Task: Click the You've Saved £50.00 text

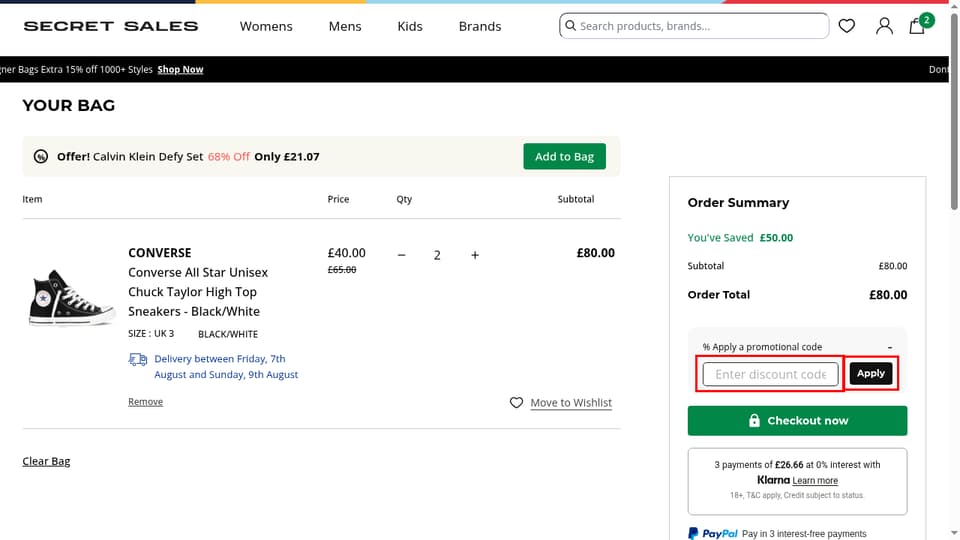Action: click(x=740, y=238)
